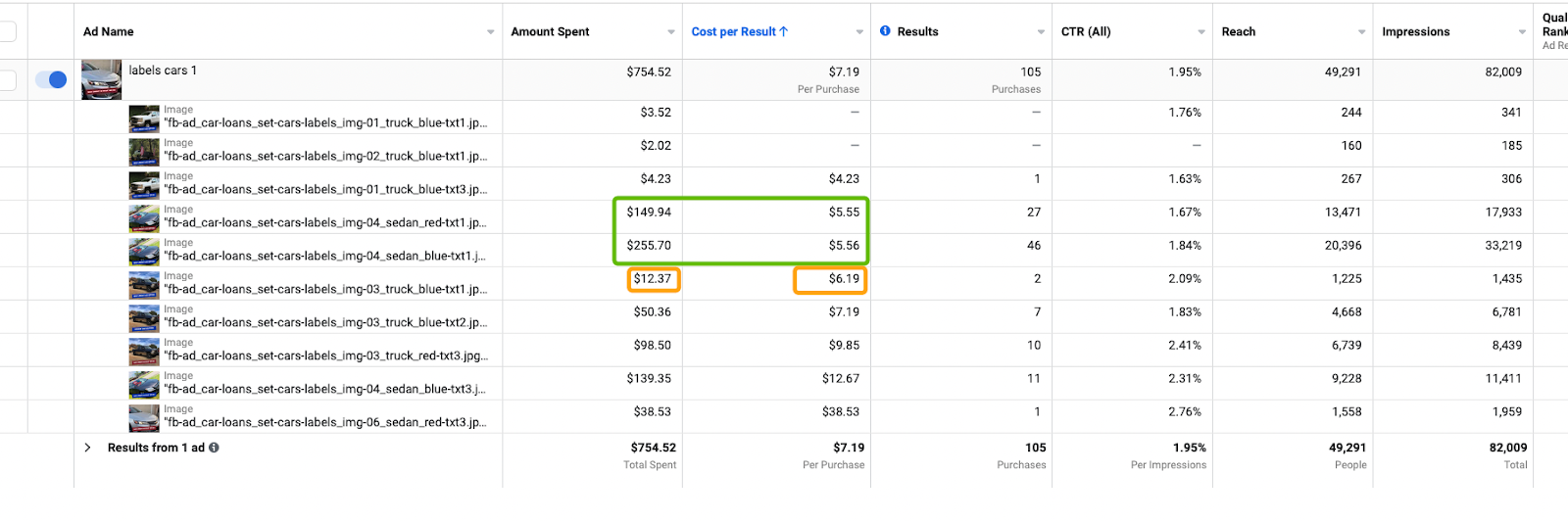This screenshot has width=1568, height=521.
Task: Click the ascending sort arrow on Cost per Result
Action: pos(784,31)
